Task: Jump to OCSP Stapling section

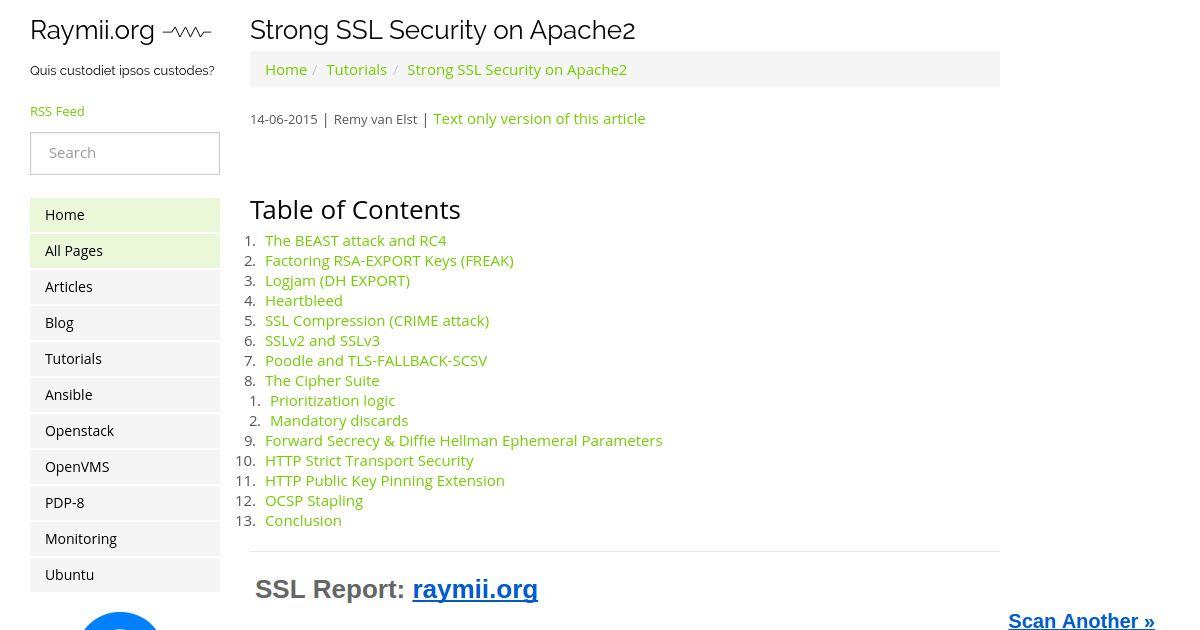Action: tap(314, 500)
